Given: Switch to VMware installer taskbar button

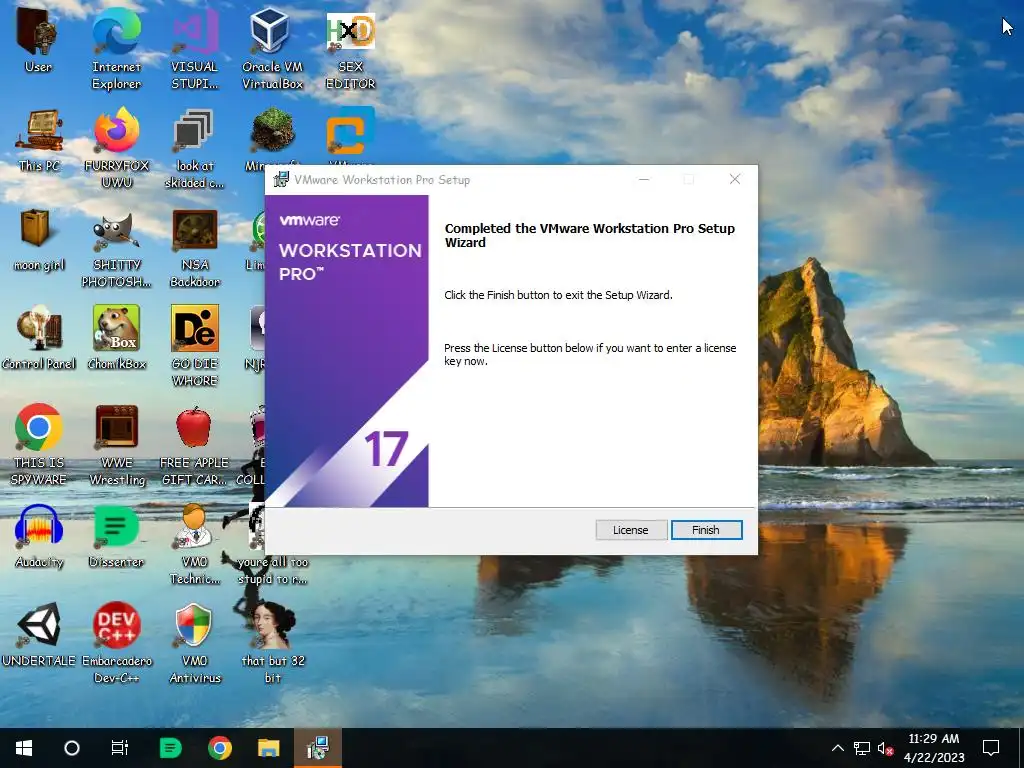Looking at the screenshot, I should click(x=317, y=748).
